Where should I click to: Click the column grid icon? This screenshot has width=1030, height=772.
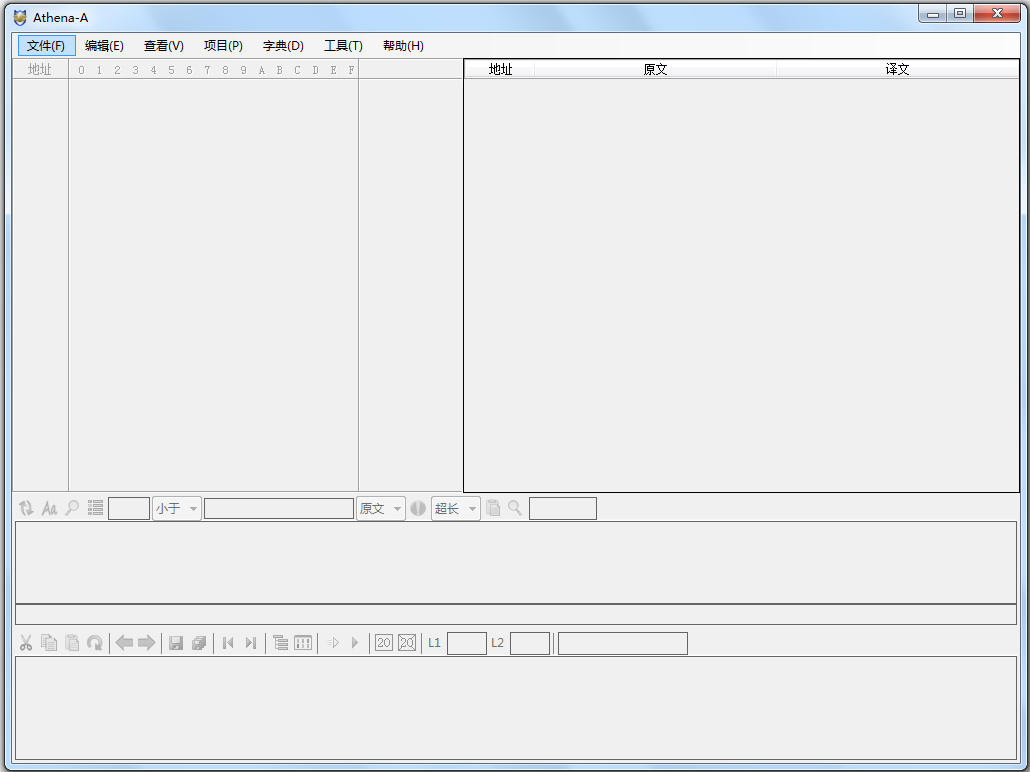[x=303, y=643]
